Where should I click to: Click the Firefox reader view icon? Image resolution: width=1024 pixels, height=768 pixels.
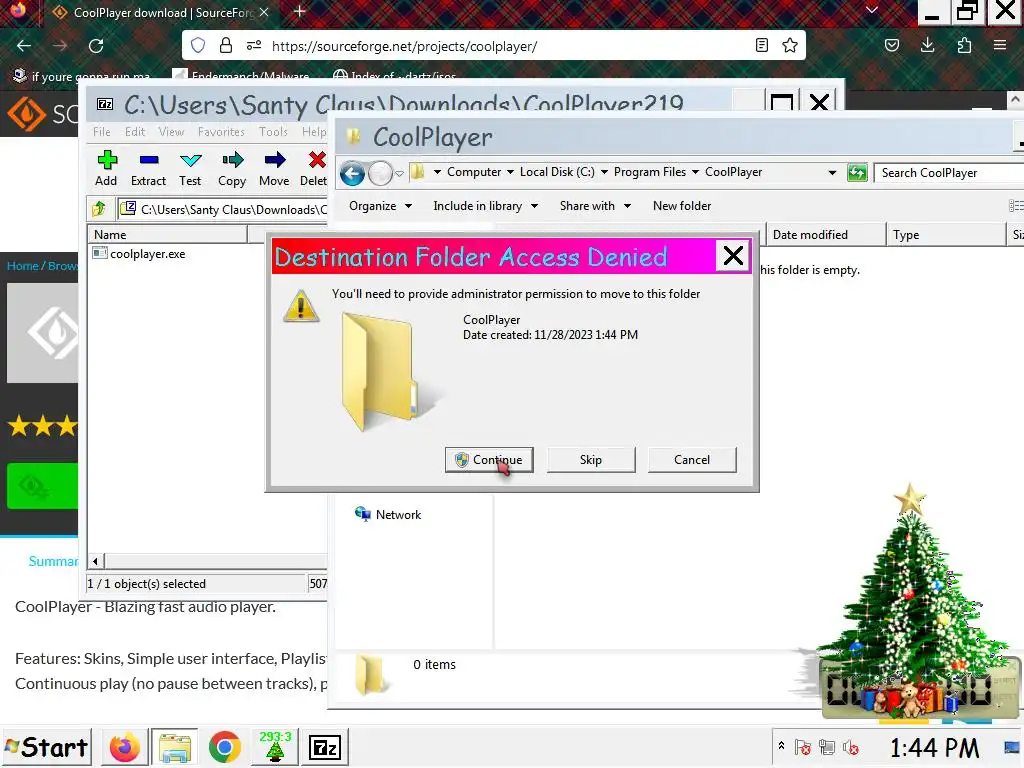coord(761,45)
